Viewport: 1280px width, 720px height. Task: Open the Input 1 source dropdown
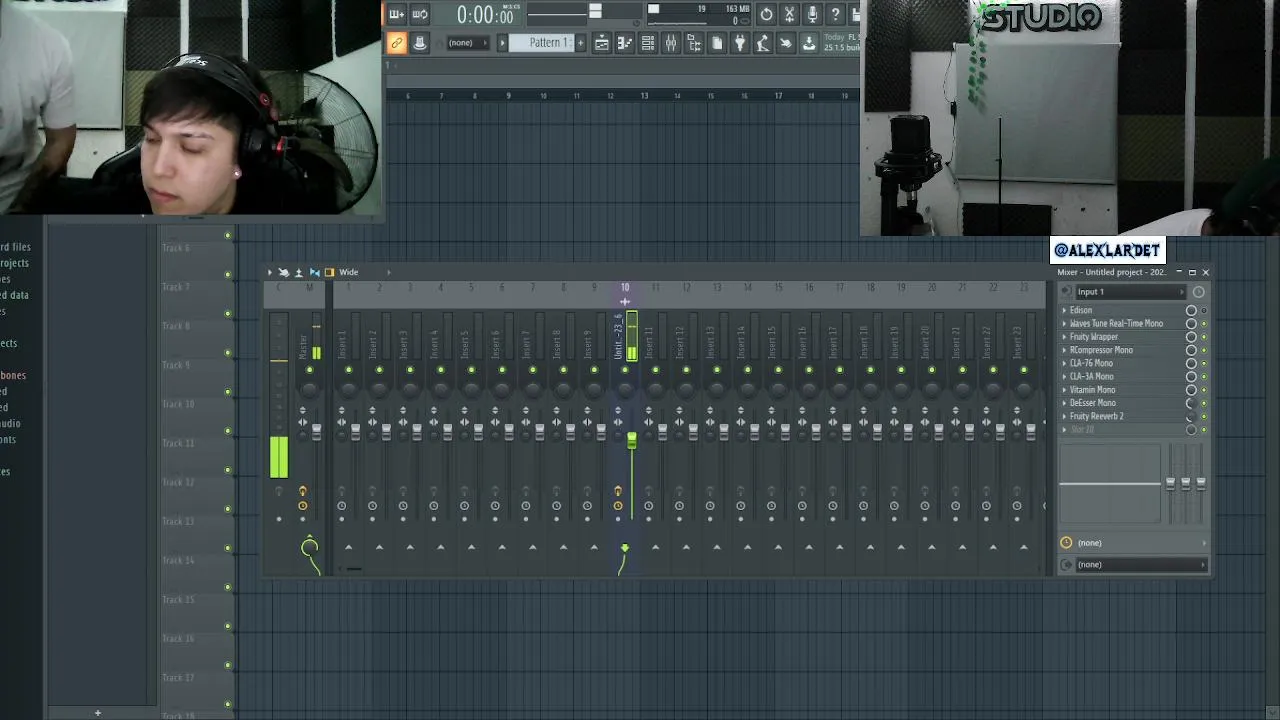pyautogui.click(x=1130, y=292)
